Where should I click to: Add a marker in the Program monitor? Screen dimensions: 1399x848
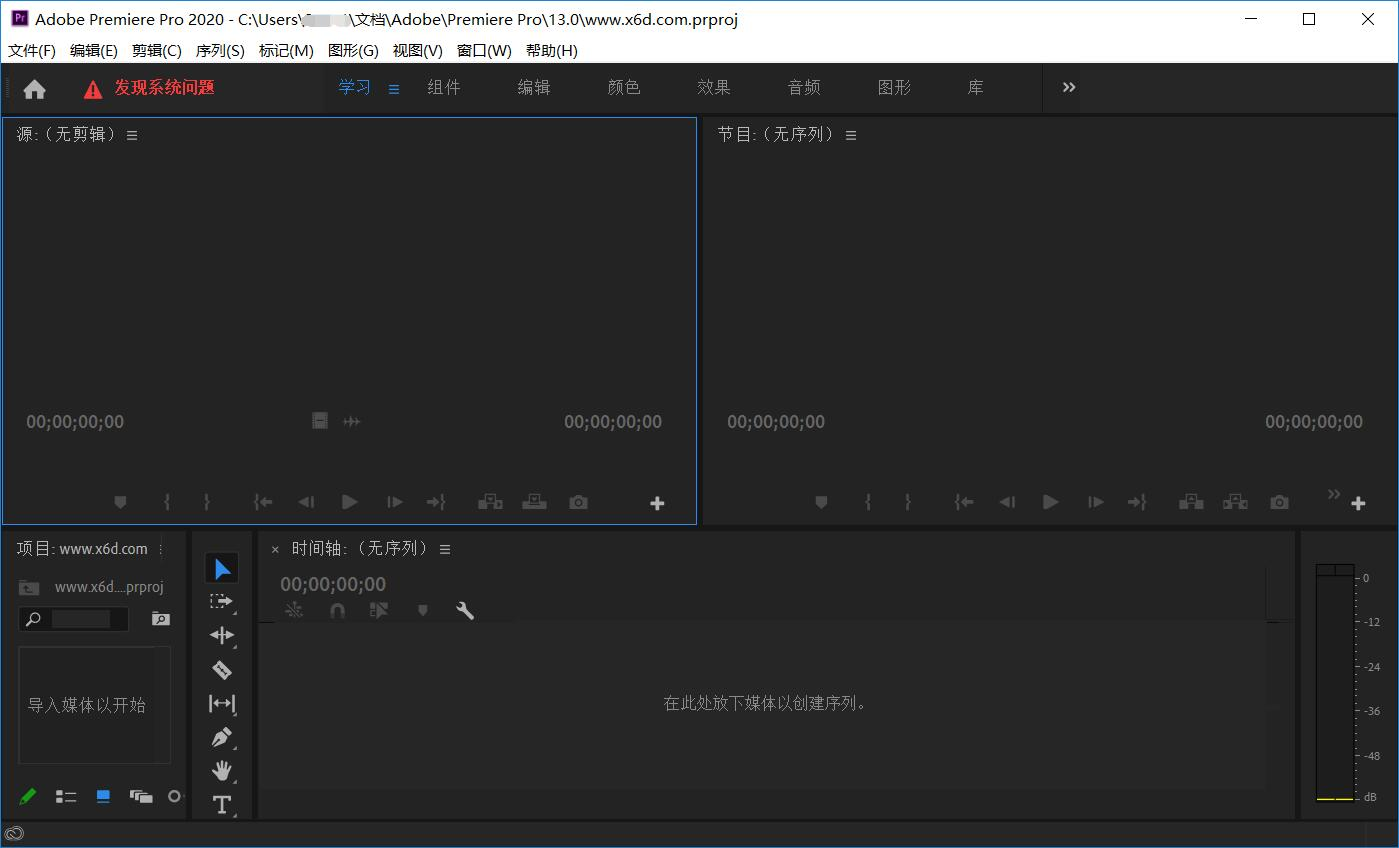821,502
